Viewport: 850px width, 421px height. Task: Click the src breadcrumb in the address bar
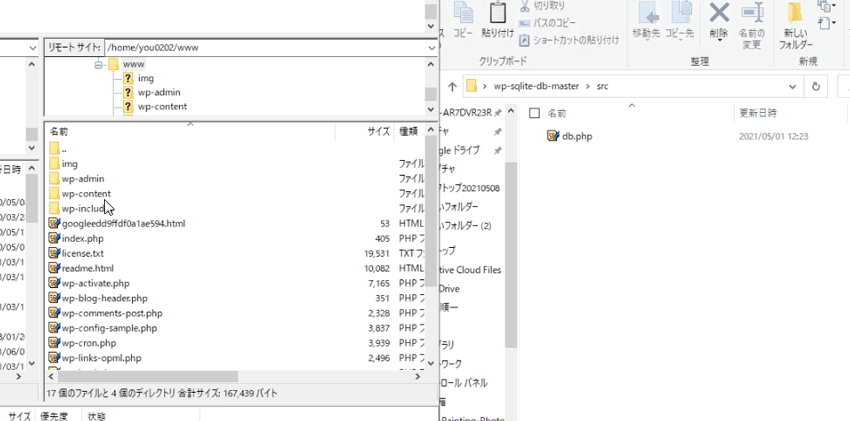tap(602, 86)
